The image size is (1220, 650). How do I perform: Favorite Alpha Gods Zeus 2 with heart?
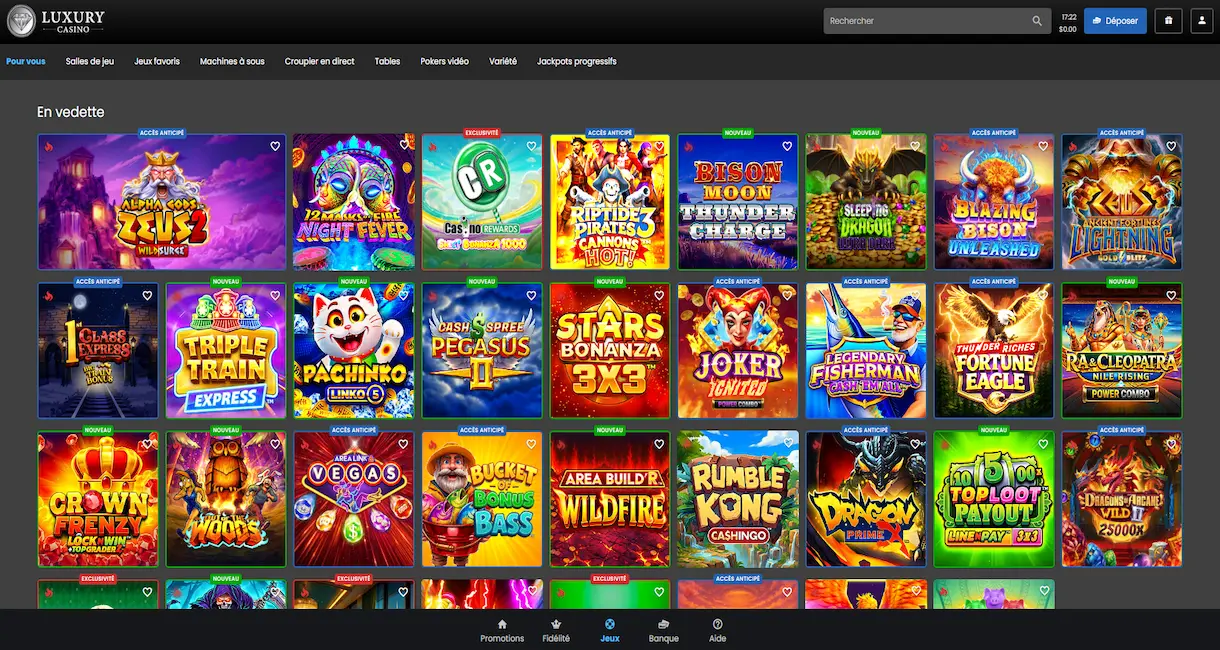pyautogui.click(x=275, y=146)
